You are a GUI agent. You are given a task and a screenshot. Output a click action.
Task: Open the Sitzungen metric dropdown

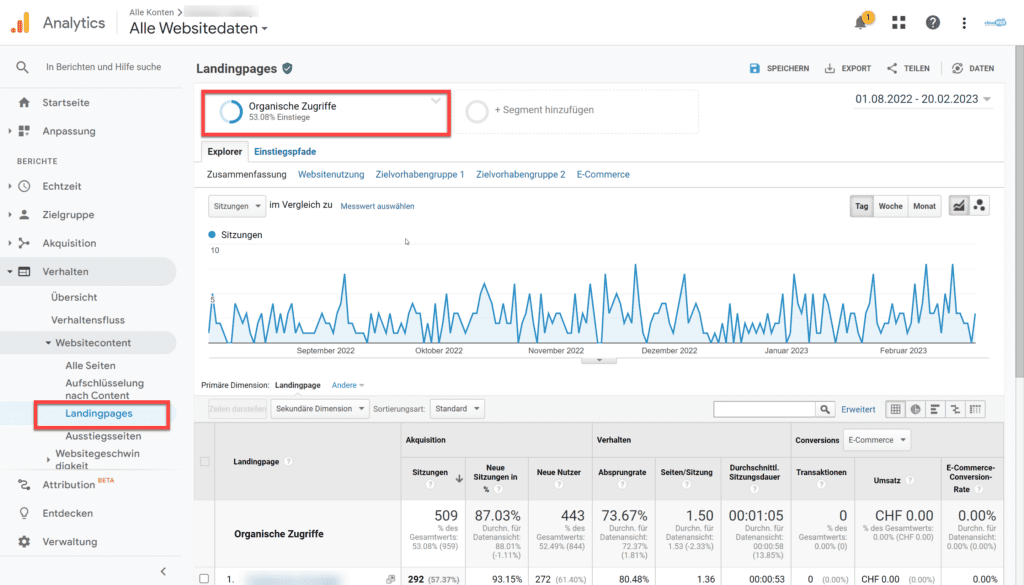(236, 206)
